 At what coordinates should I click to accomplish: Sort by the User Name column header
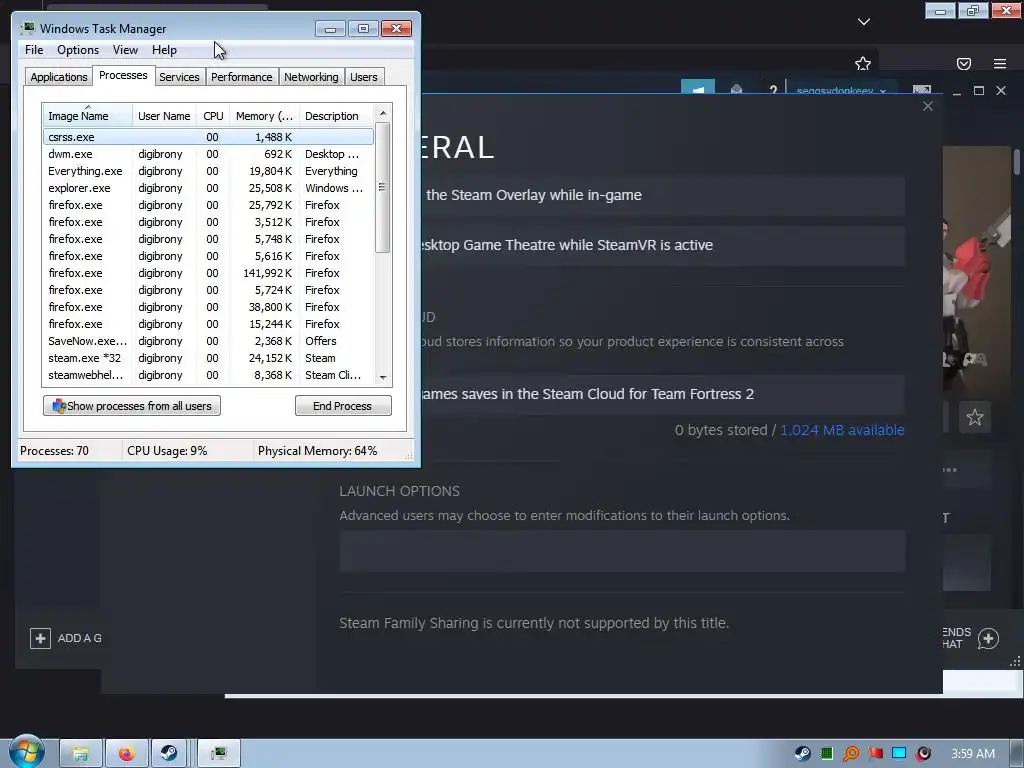pos(164,116)
